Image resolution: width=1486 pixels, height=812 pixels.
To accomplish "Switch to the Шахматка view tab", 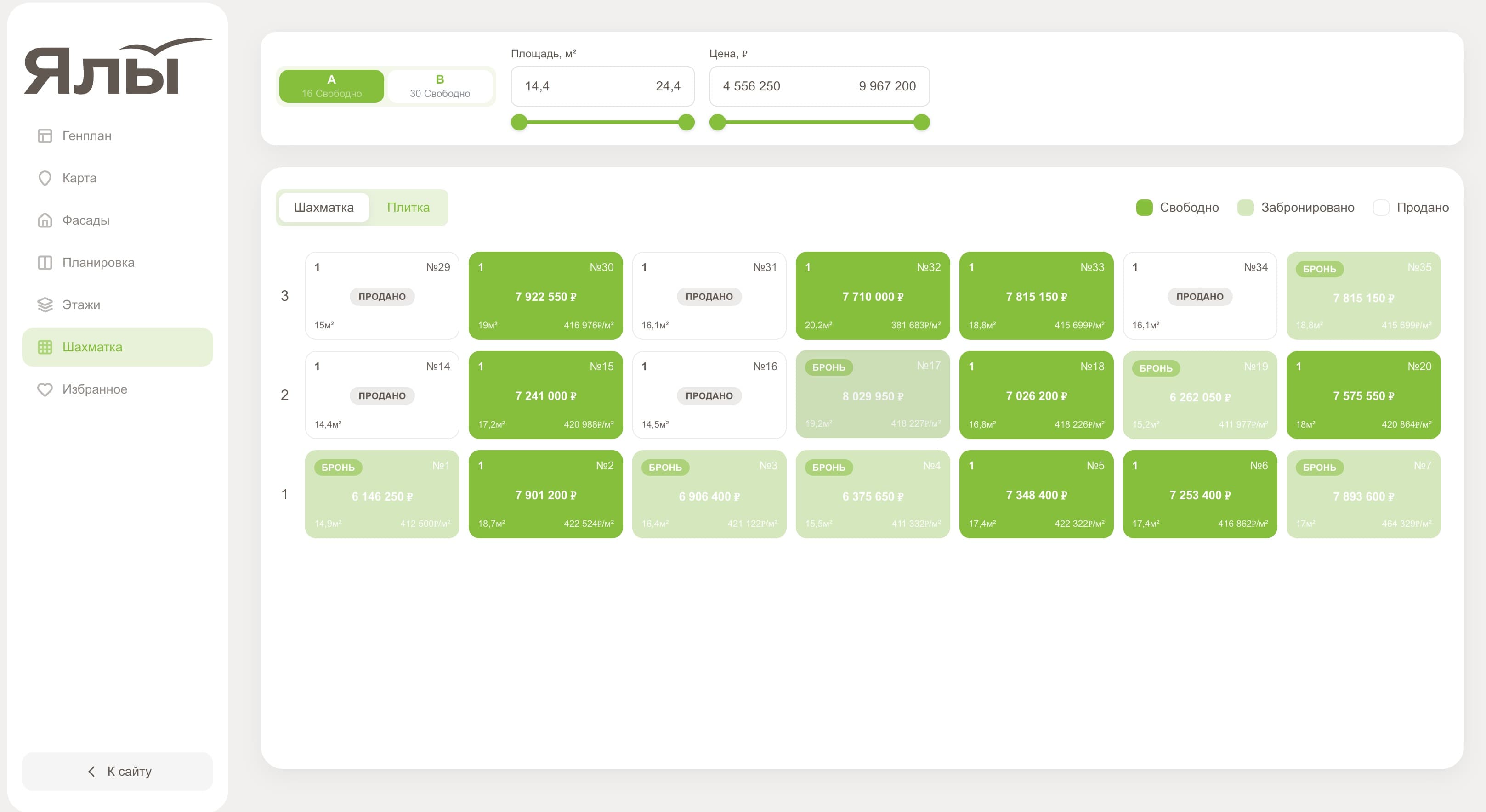I will pos(323,207).
